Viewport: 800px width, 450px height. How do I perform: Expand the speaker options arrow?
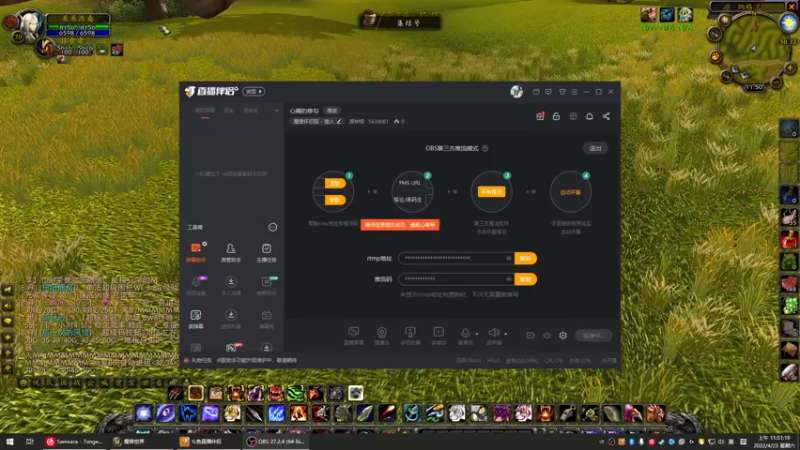[506, 334]
